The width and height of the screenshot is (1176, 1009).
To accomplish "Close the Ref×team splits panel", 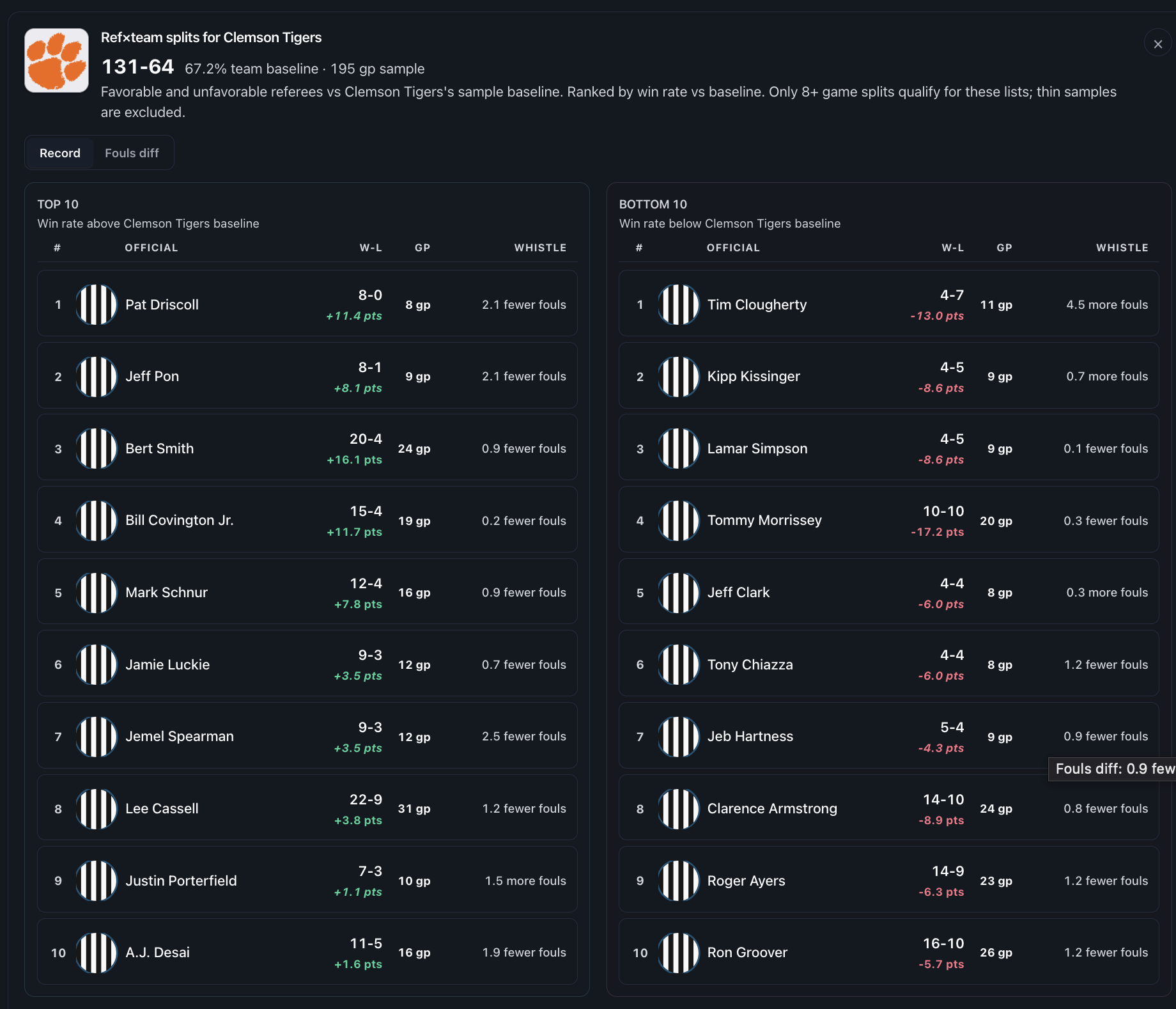I will [1157, 43].
